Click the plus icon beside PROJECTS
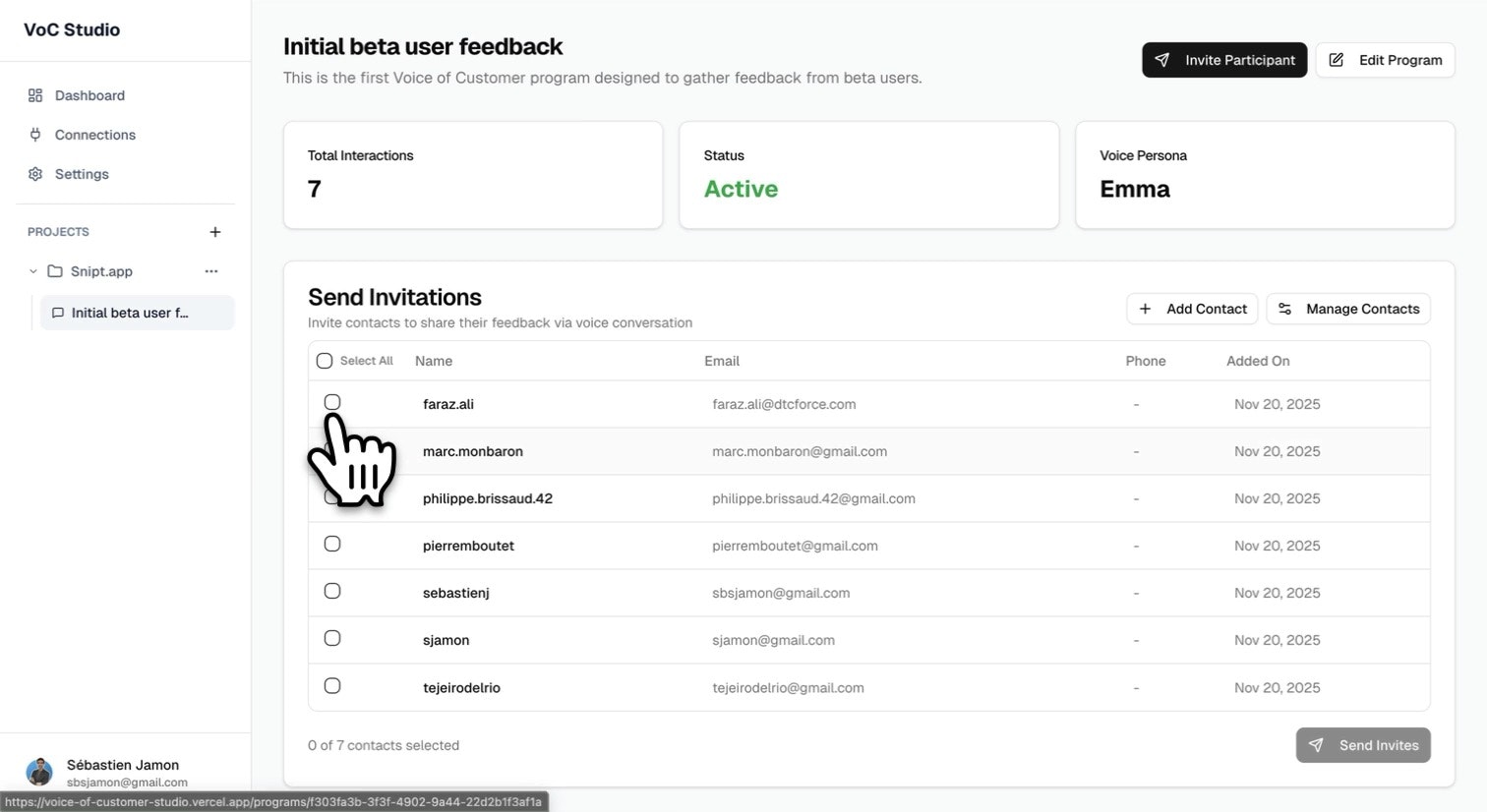 215,232
